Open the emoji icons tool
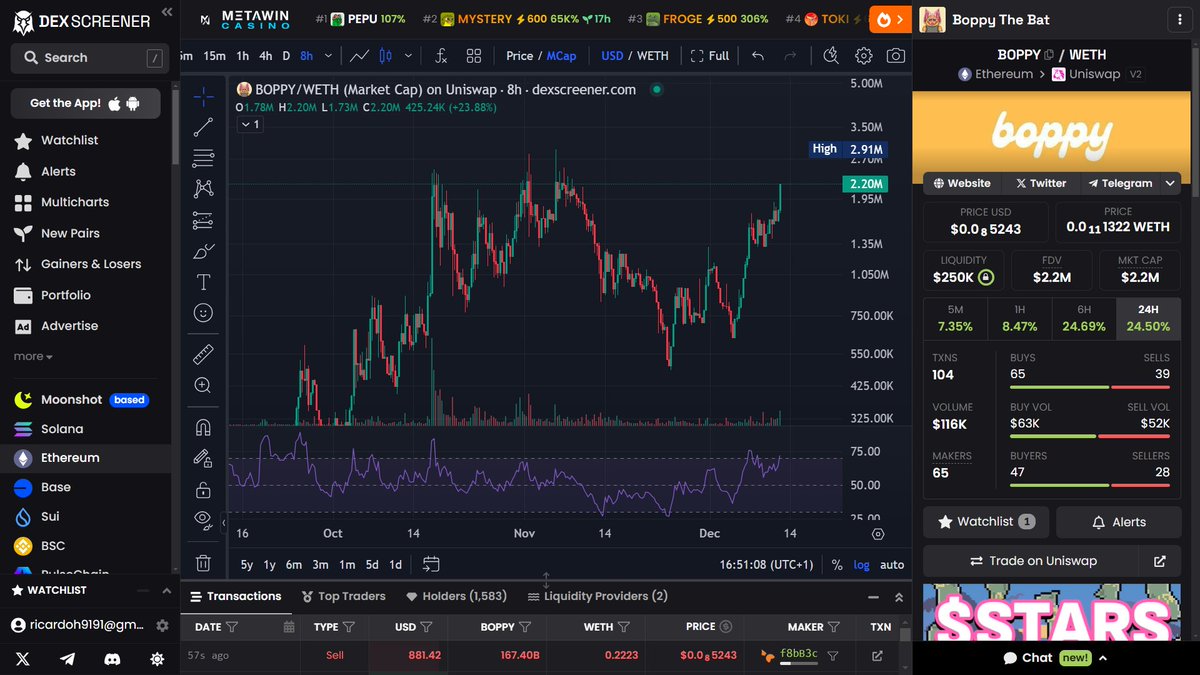Screen dimensions: 1200x675 pyautogui.click(x=203, y=313)
